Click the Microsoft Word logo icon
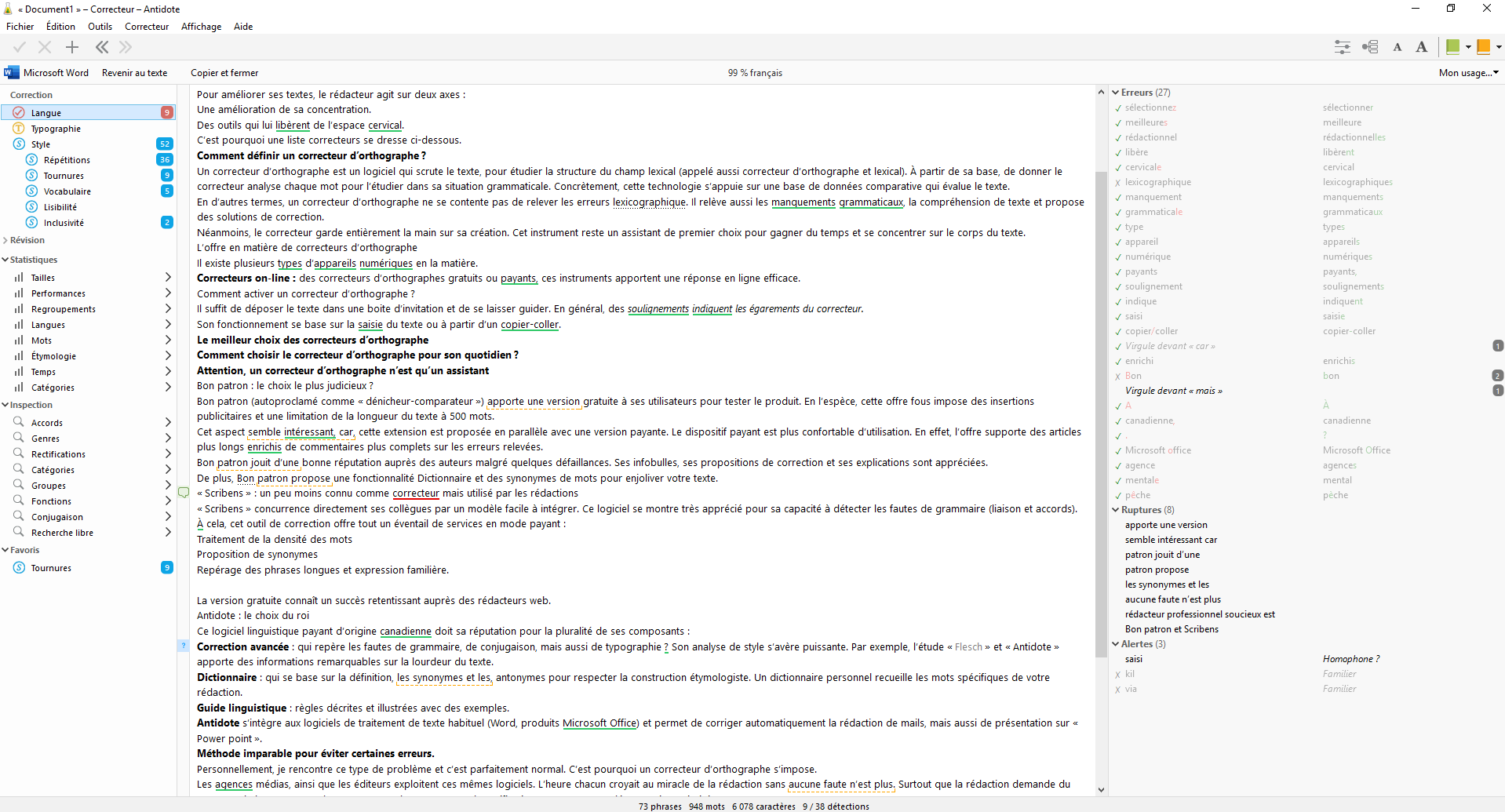The width and height of the screenshot is (1505, 812). click(11, 72)
